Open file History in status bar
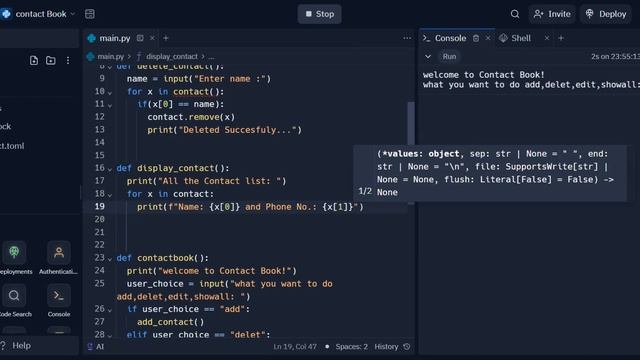 point(386,347)
